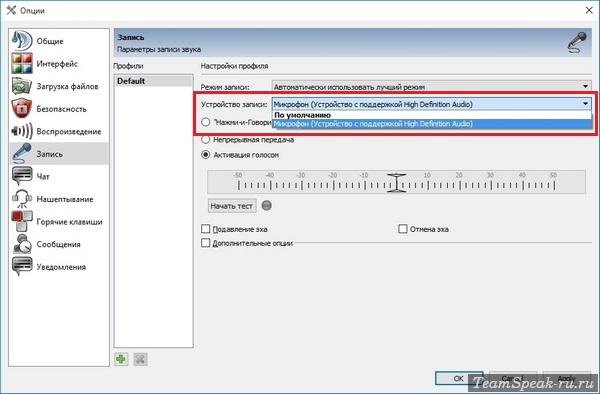The width and height of the screenshot is (600, 394).
Task: Click the Начать тест button
Action: (x=232, y=206)
